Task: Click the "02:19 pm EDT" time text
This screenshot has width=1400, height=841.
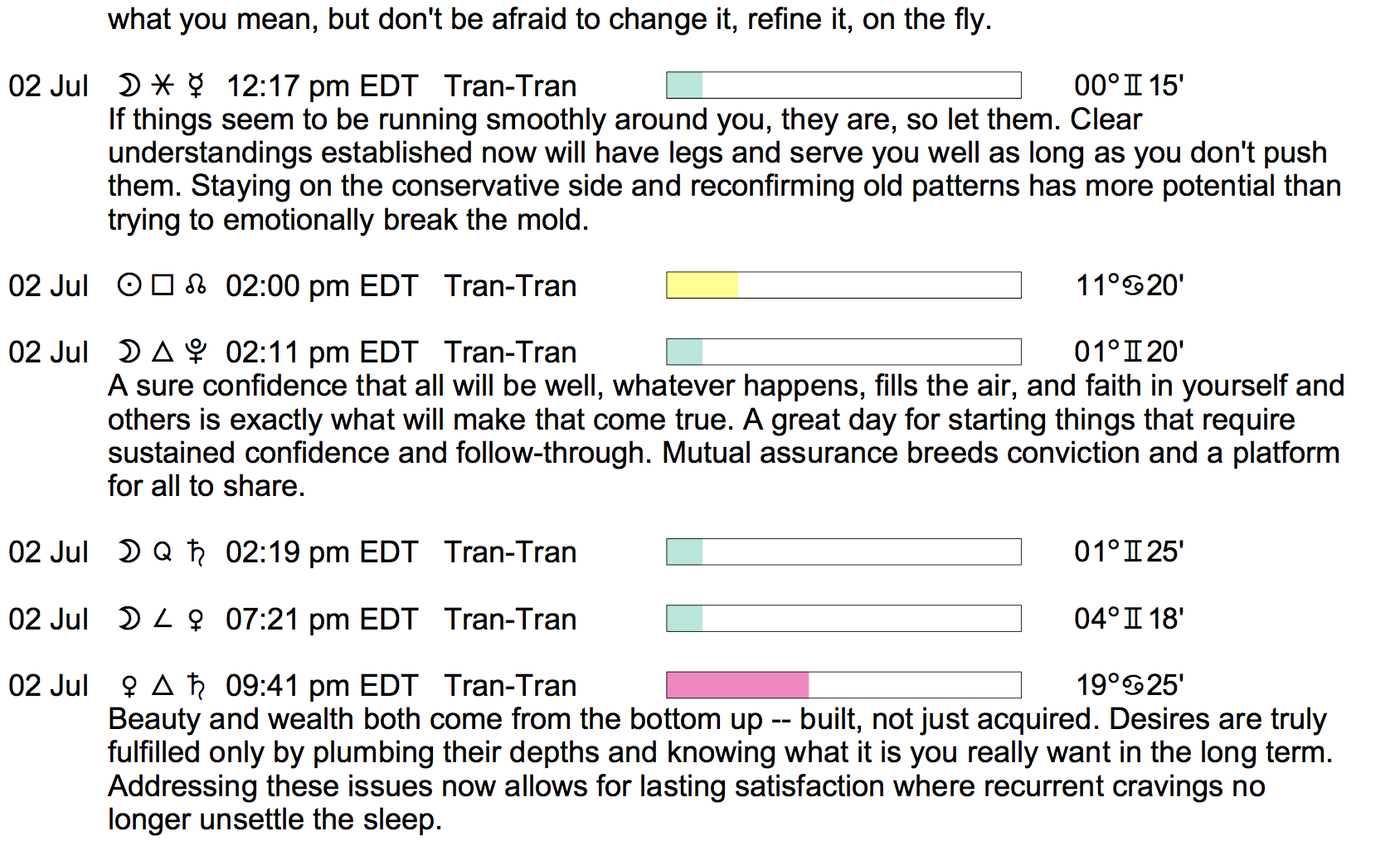Action: click(x=321, y=552)
